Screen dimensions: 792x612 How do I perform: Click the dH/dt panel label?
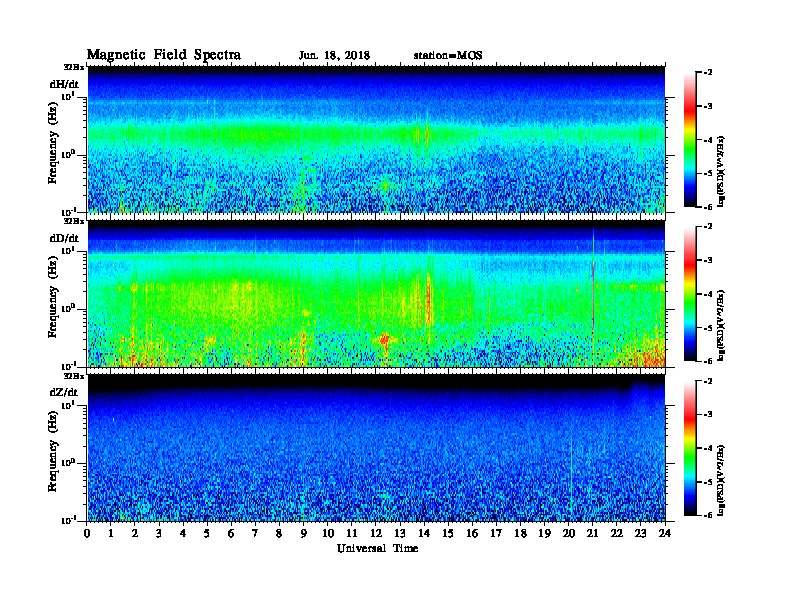(64, 84)
